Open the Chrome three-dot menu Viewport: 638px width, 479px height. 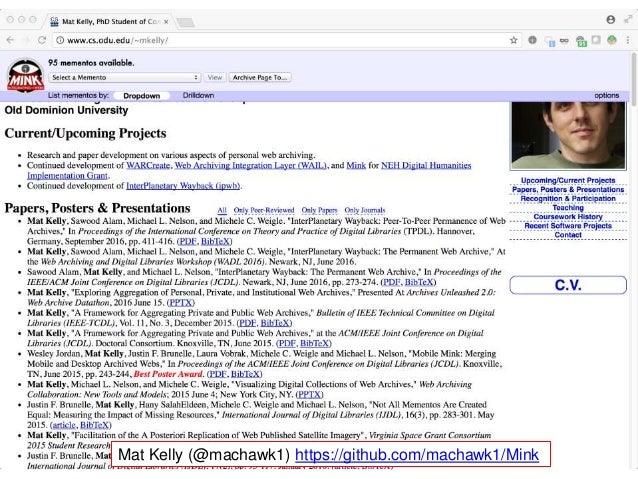point(628,40)
